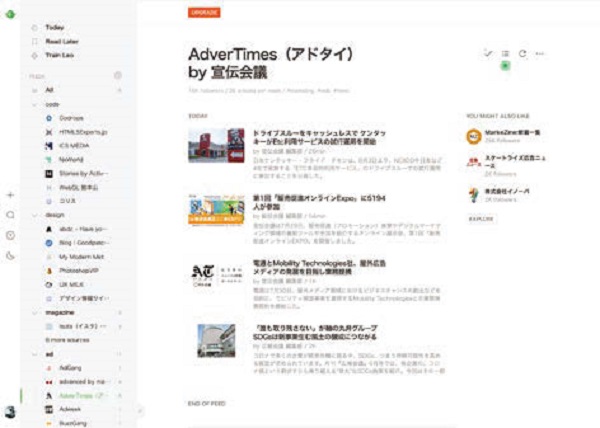The height and width of the screenshot is (428, 600).
Task: Open the Adweek feed
Action: (x=70, y=409)
